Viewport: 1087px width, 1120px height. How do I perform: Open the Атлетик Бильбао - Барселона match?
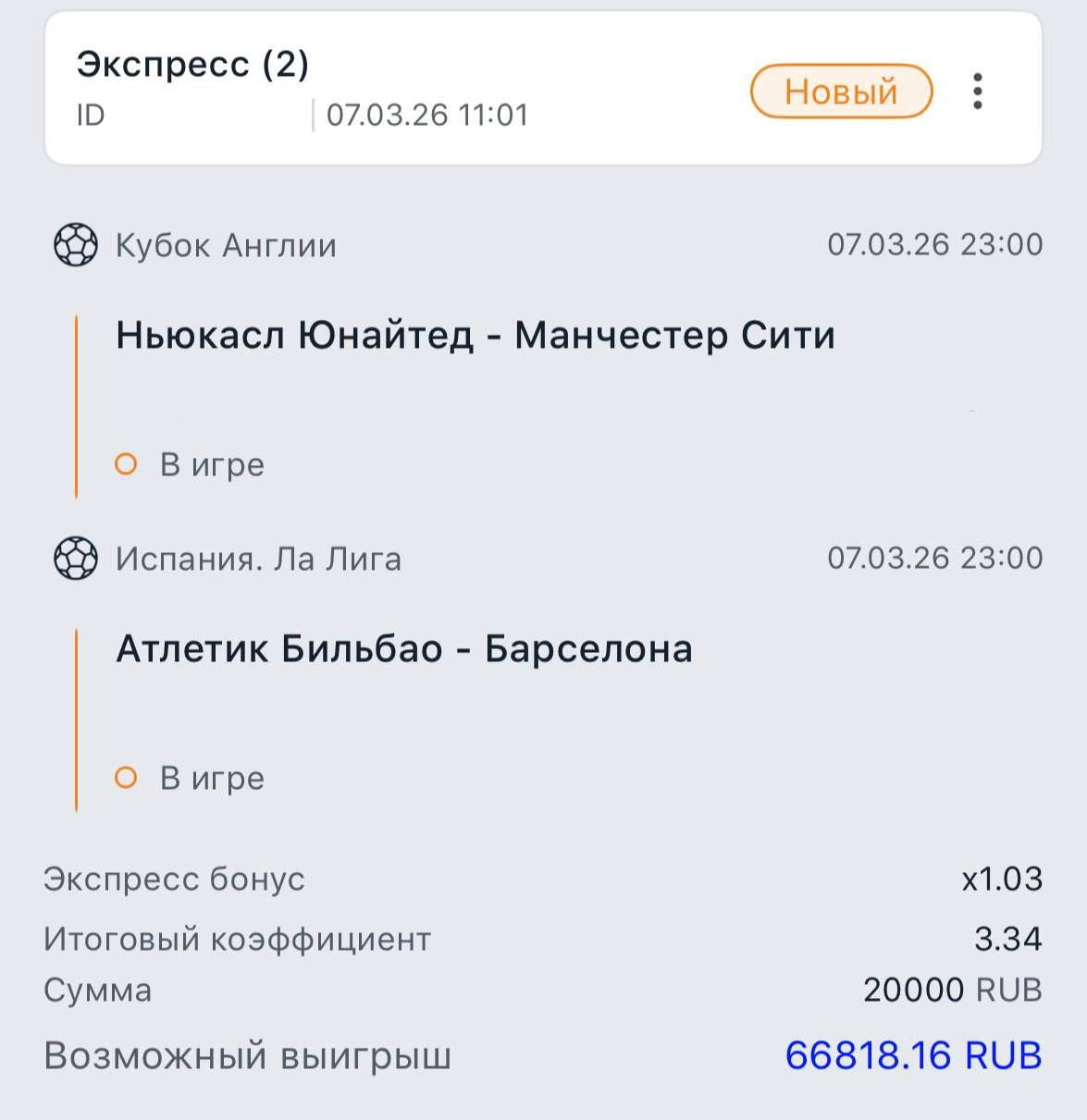404,649
